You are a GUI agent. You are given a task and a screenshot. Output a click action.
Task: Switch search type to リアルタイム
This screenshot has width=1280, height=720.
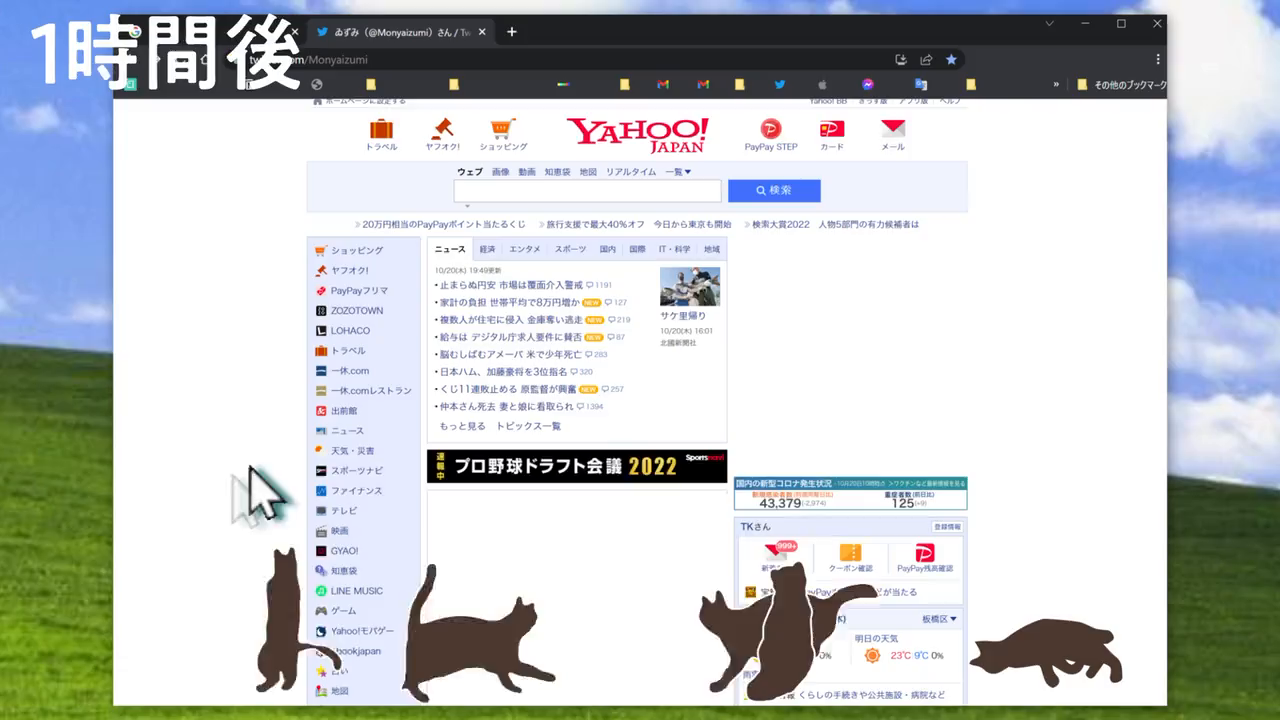click(x=631, y=172)
